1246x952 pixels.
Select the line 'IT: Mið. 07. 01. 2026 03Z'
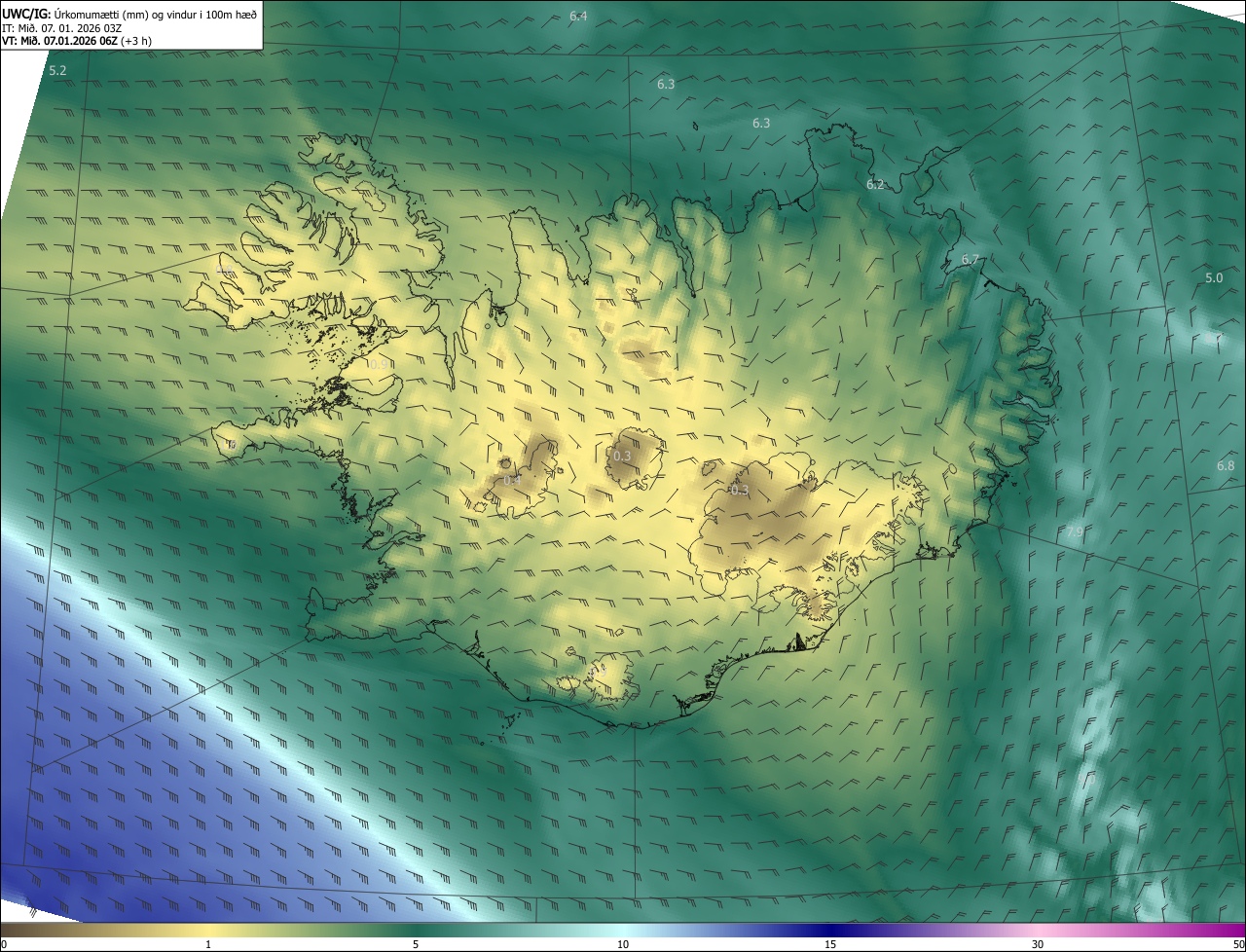pos(64,27)
